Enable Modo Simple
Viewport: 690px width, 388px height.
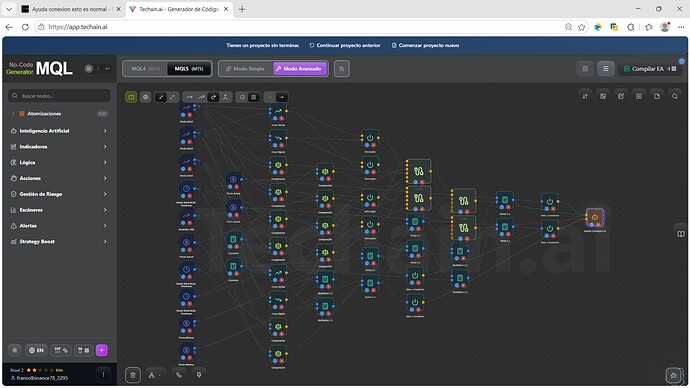point(246,69)
